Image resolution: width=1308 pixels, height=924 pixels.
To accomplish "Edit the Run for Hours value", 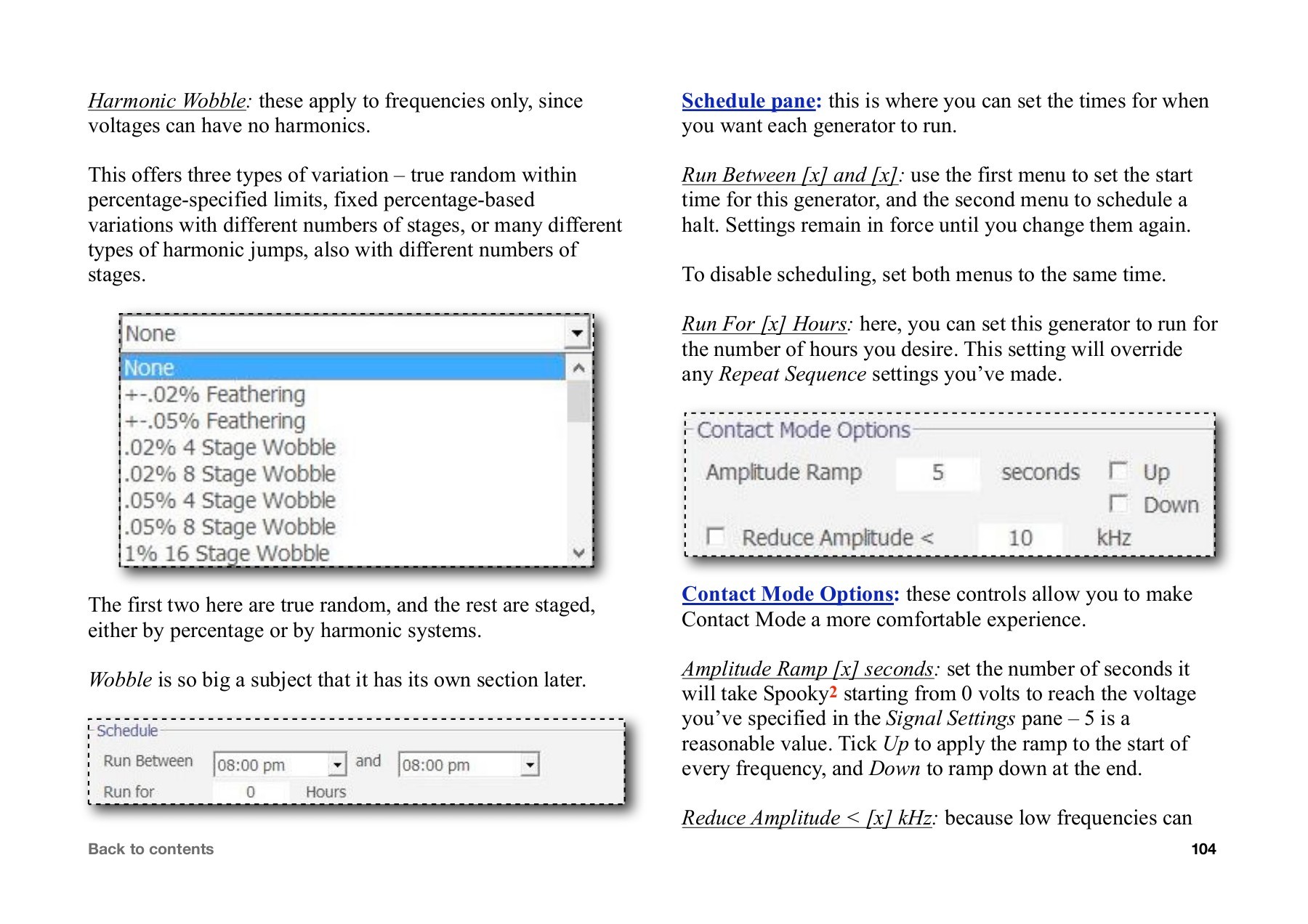I will tap(251, 792).
